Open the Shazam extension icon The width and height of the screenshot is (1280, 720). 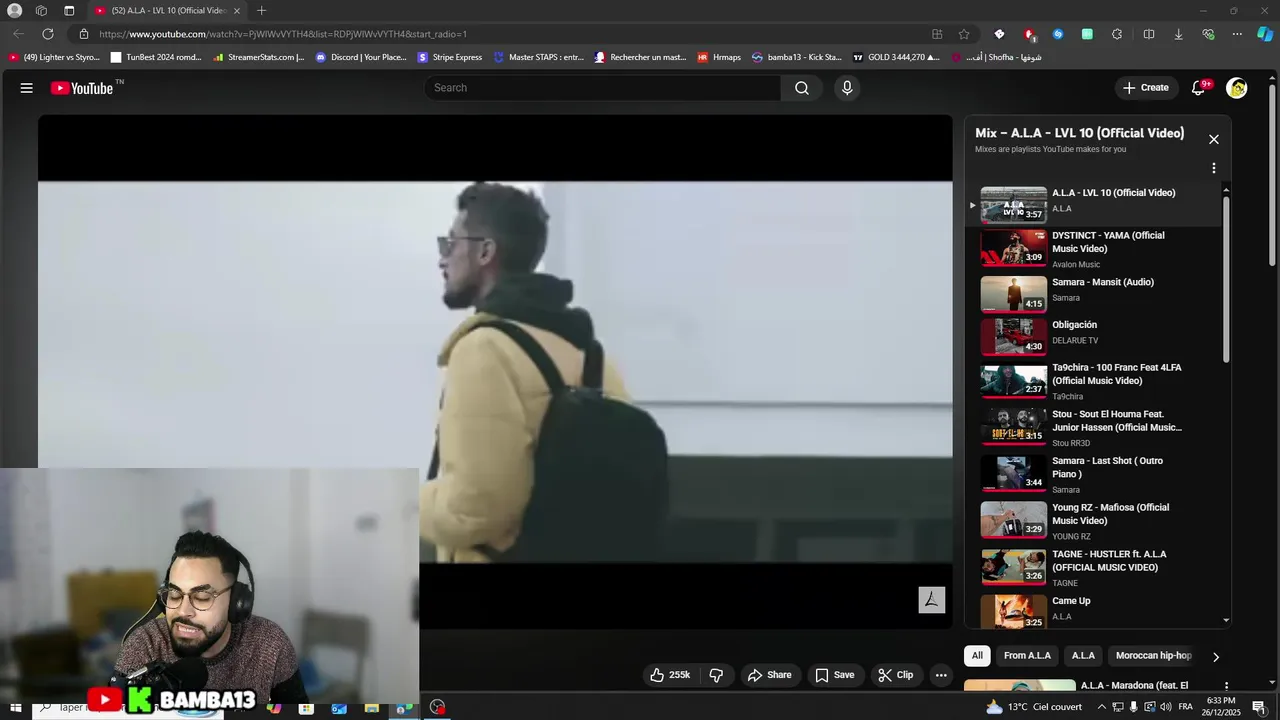click(1058, 34)
